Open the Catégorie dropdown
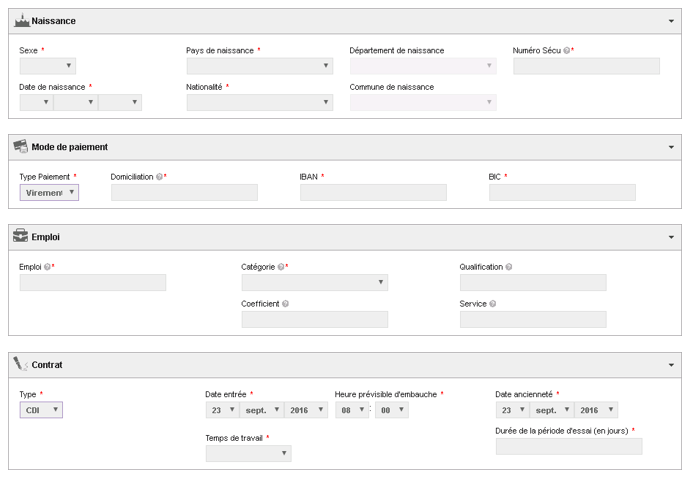The image size is (692, 477). pyautogui.click(x=315, y=282)
